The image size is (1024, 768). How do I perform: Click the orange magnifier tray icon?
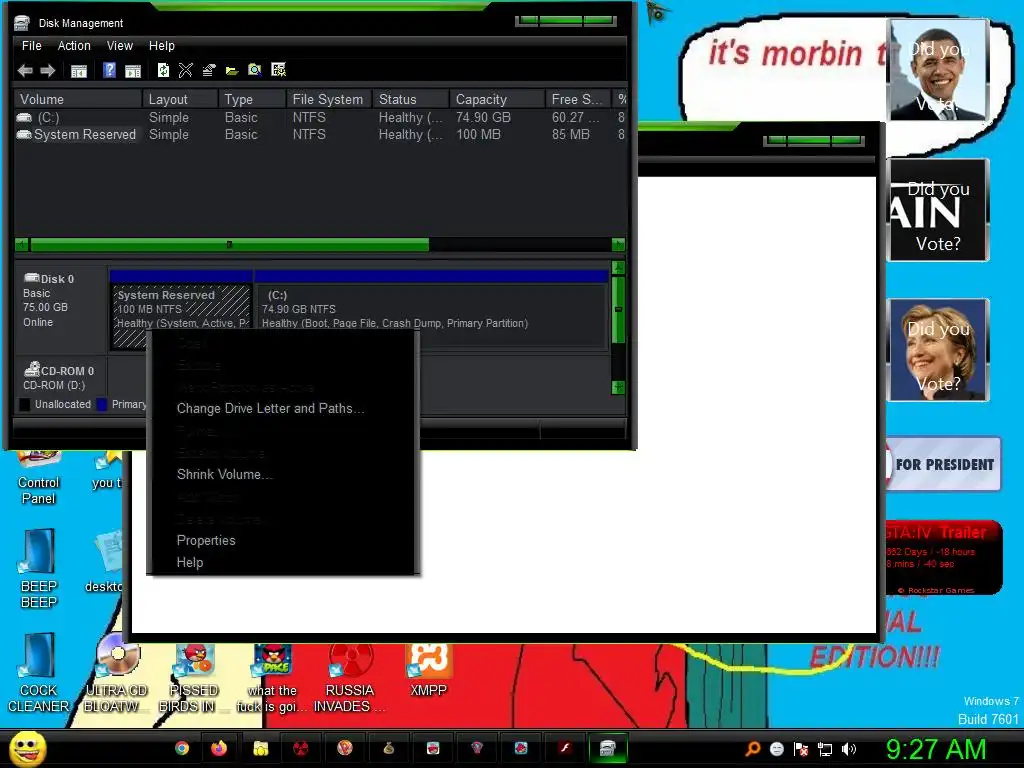click(752, 749)
